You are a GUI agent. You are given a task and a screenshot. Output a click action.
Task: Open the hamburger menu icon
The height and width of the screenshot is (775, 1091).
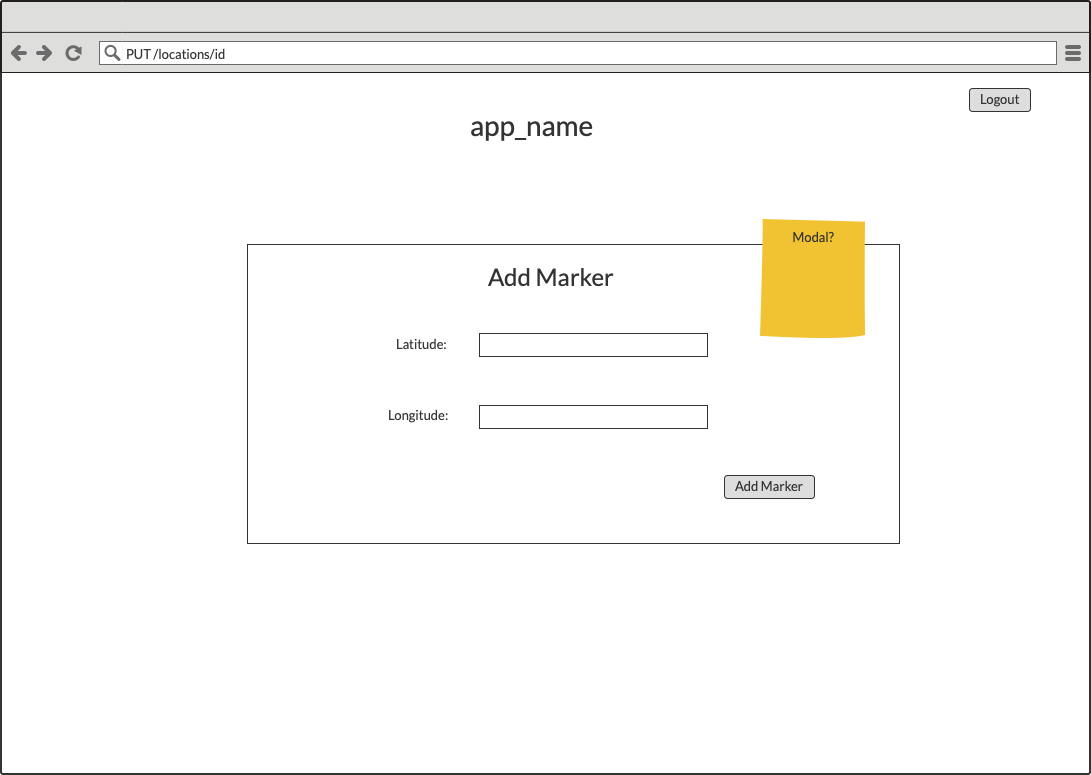(x=1073, y=53)
